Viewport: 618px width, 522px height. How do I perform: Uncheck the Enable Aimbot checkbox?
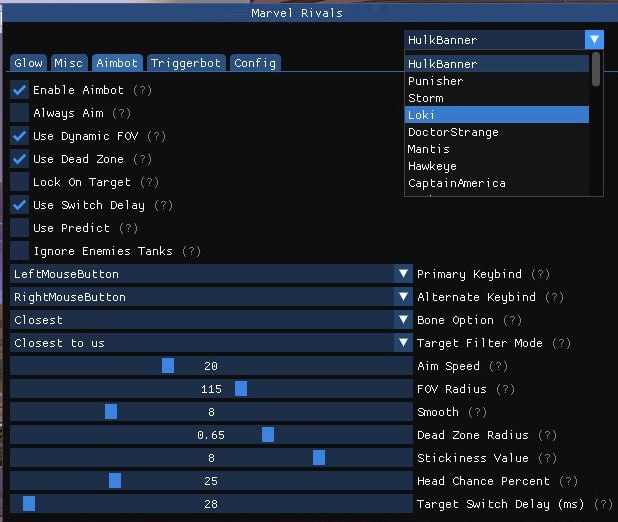coord(19,90)
